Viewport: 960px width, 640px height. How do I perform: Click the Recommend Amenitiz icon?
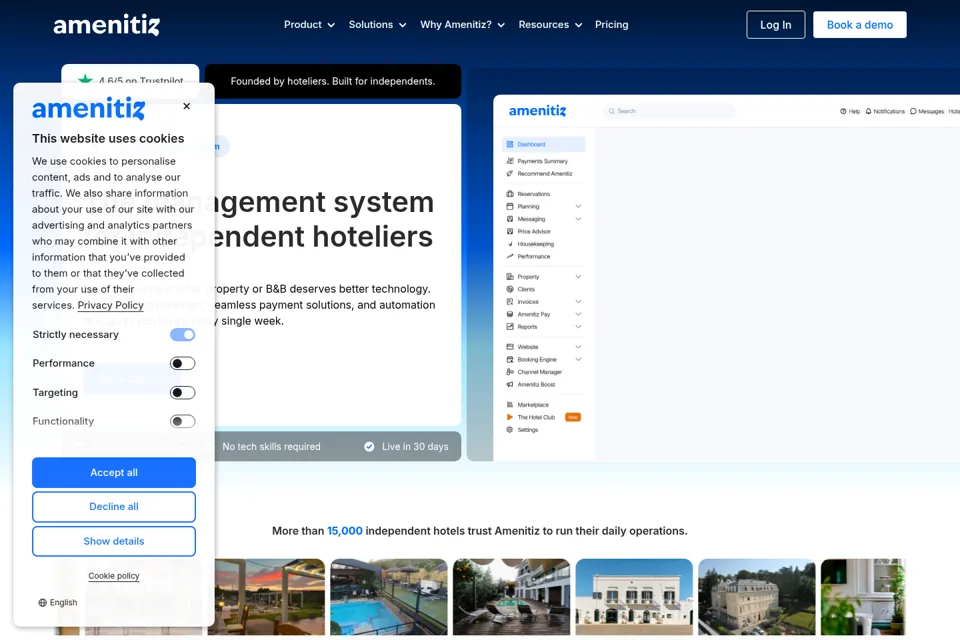(x=510, y=174)
